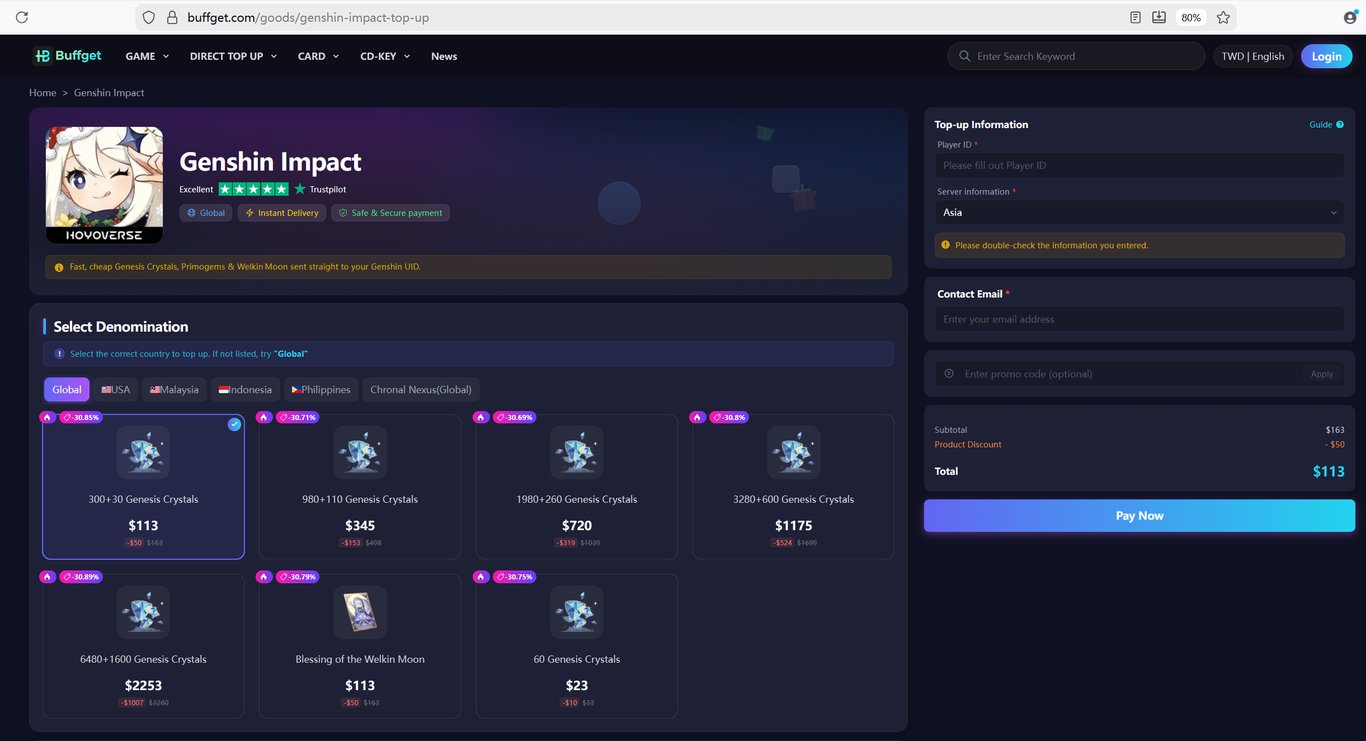Switch to the Global region tab

tap(67, 389)
